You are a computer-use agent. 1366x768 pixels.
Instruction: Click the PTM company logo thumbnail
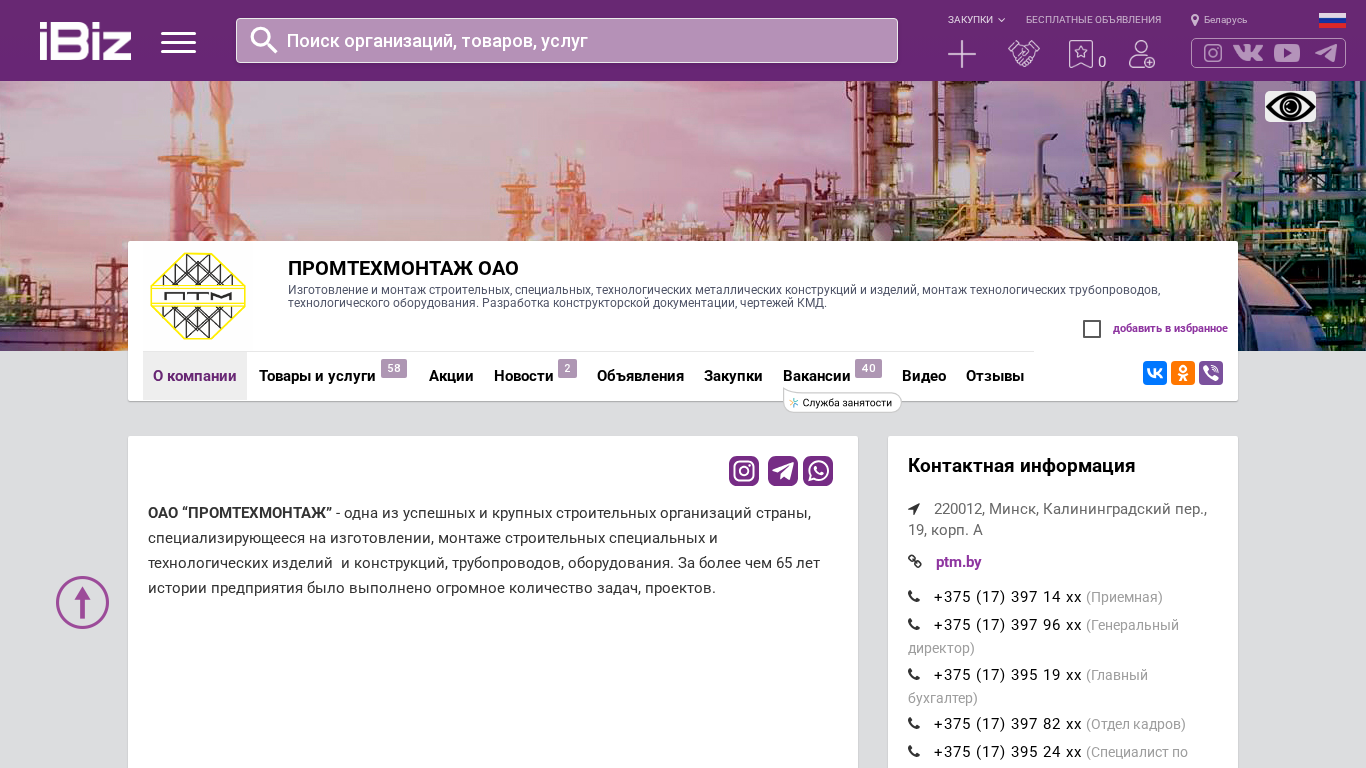tap(198, 296)
